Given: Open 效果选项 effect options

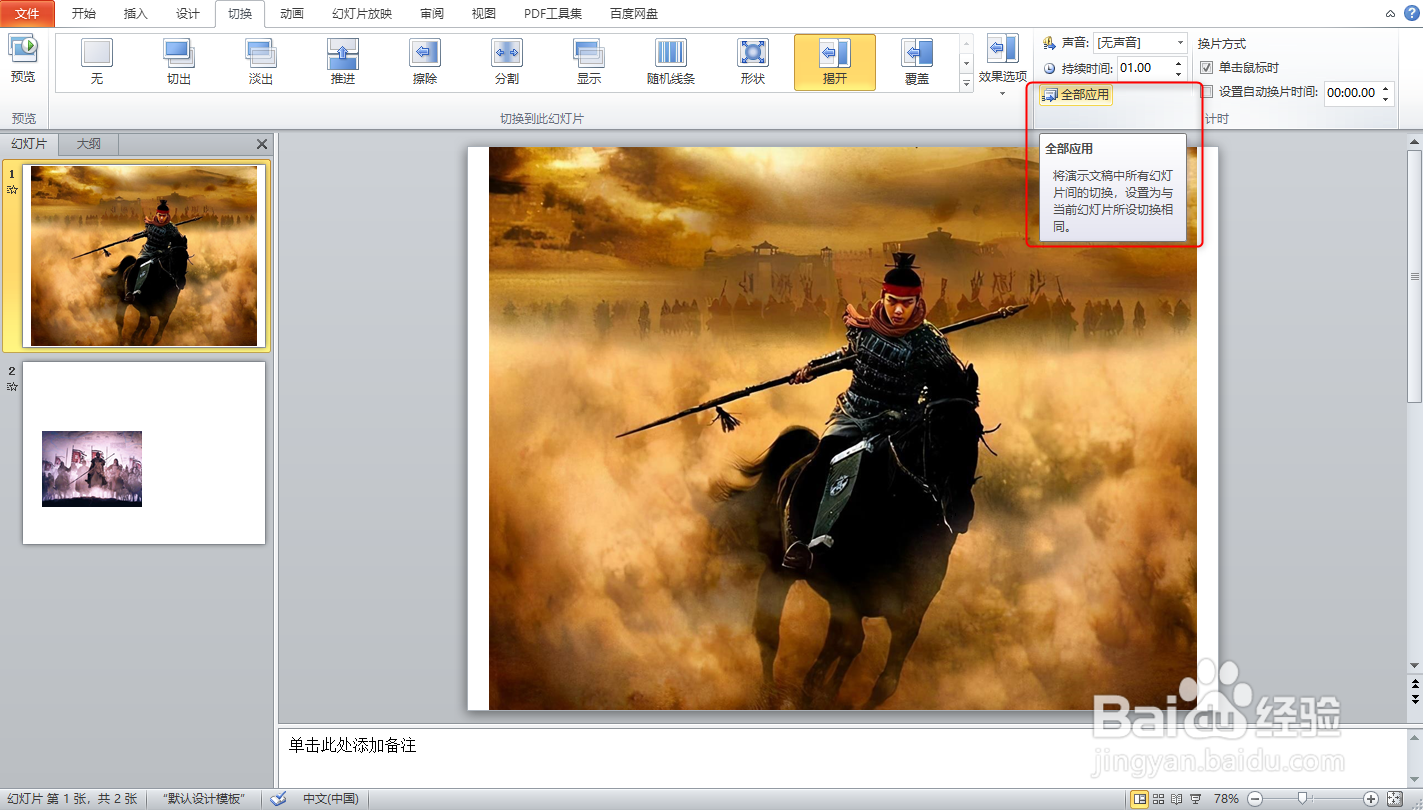Looking at the screenshot, I should coord(1002,65).
